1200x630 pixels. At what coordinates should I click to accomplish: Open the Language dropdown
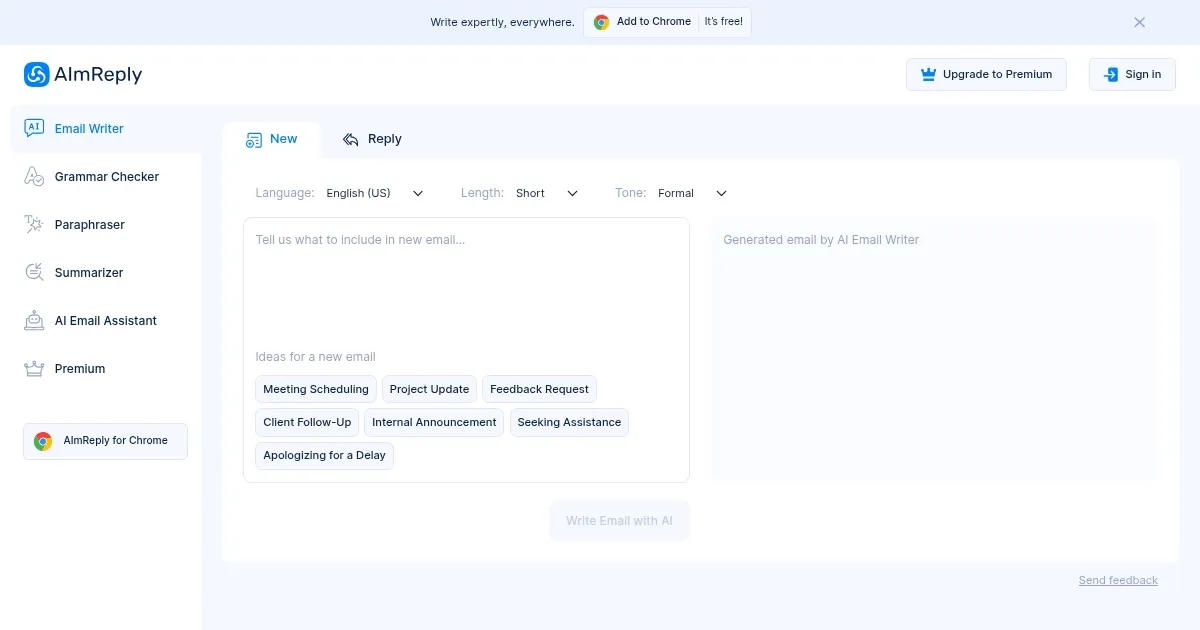[x=375, y=193]
